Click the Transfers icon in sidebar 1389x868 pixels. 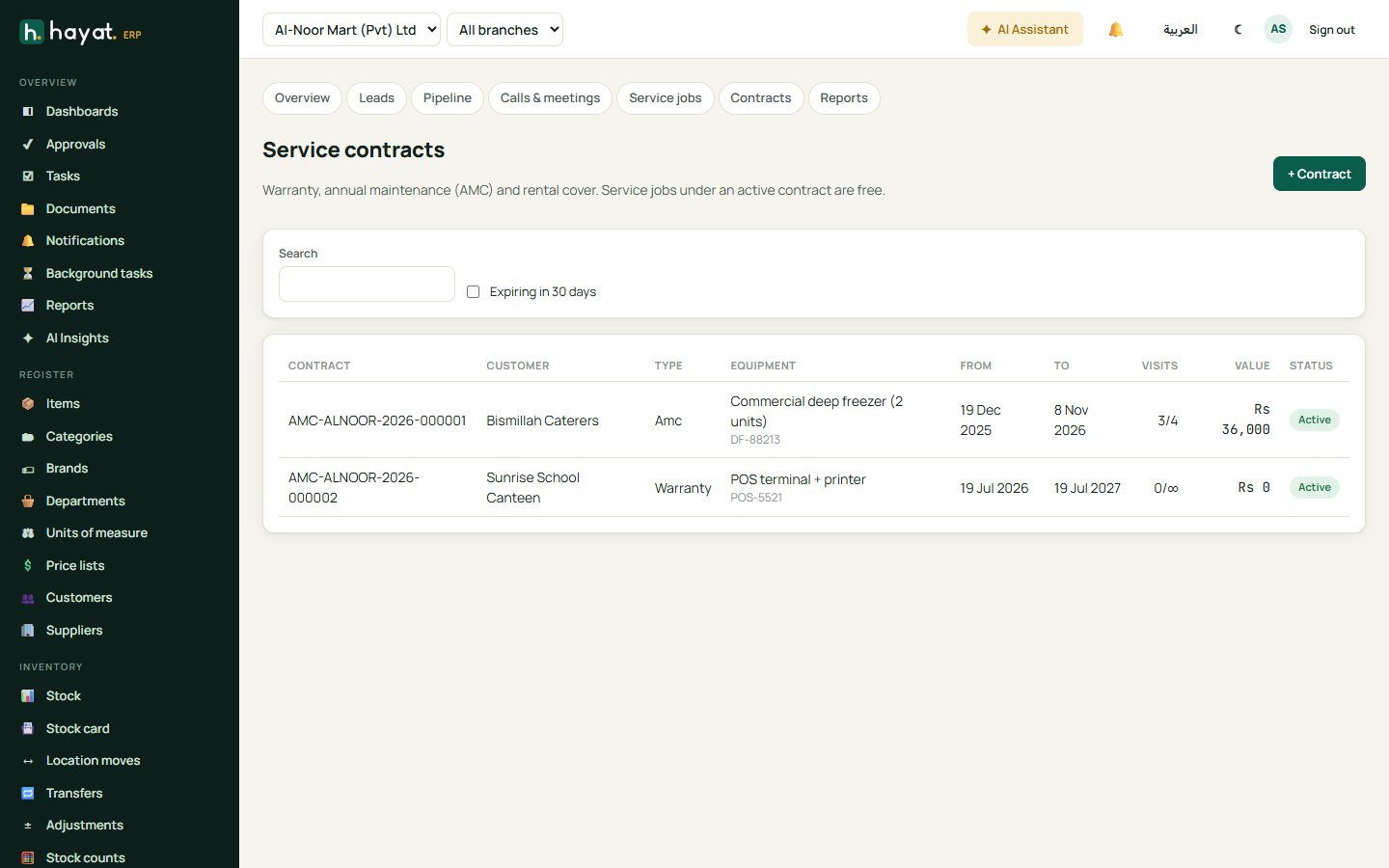[x=28, y=793]
